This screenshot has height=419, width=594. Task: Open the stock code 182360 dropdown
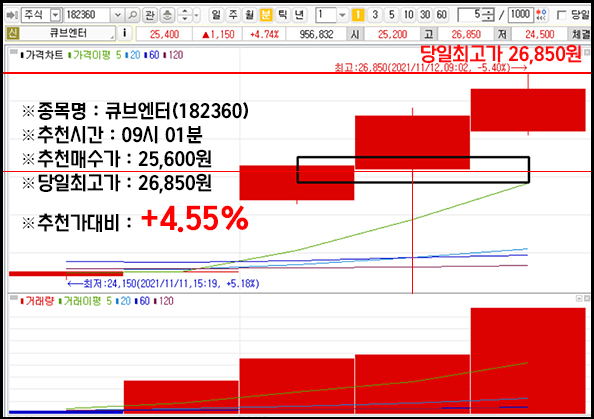coord(117,15)
